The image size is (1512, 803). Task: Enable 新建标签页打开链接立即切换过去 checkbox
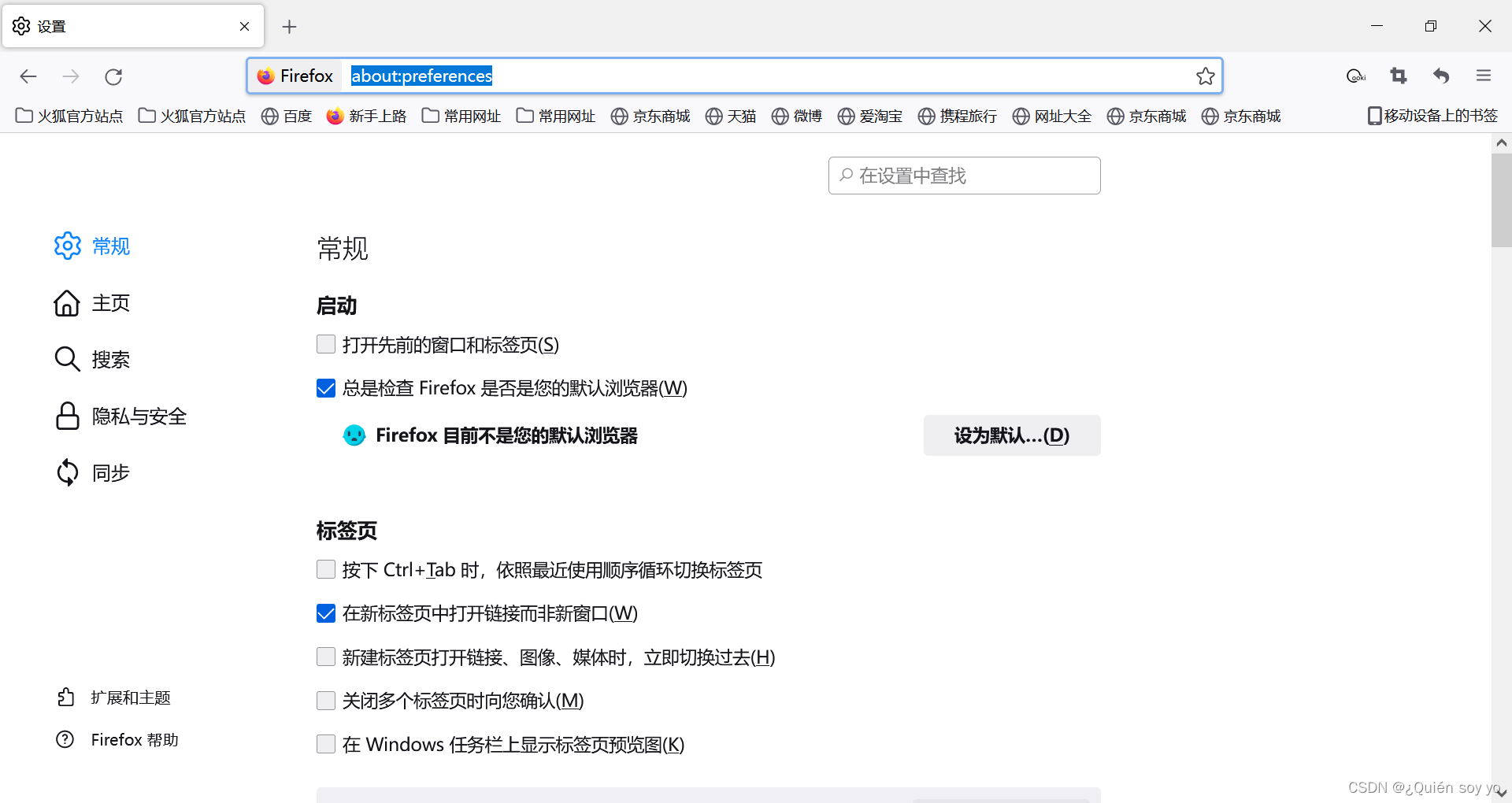point(326,657)
